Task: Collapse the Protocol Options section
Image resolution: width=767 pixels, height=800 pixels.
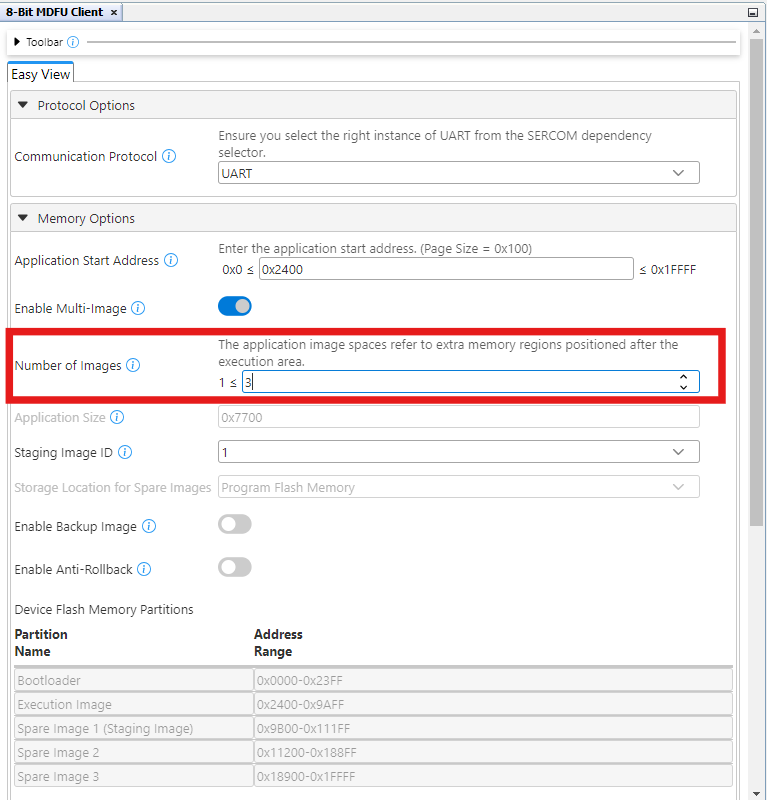Action: (x=23, y=106)
